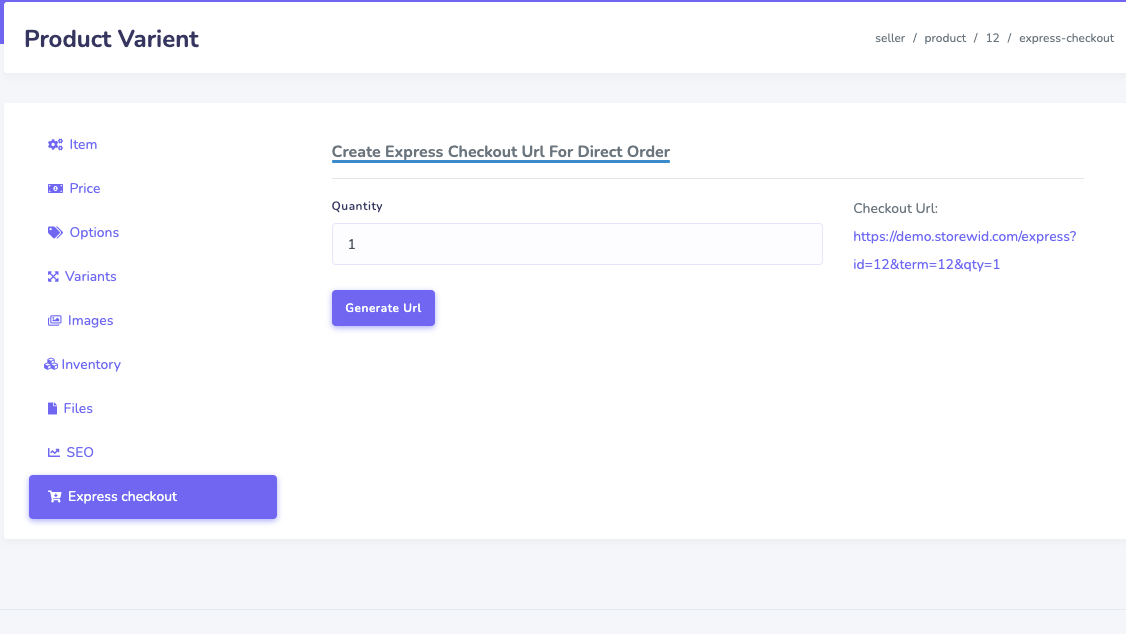Open the generated checkout URL link
Viewport: 1126px width, 634px height.
pyautogui.click(x=964, y=251)
